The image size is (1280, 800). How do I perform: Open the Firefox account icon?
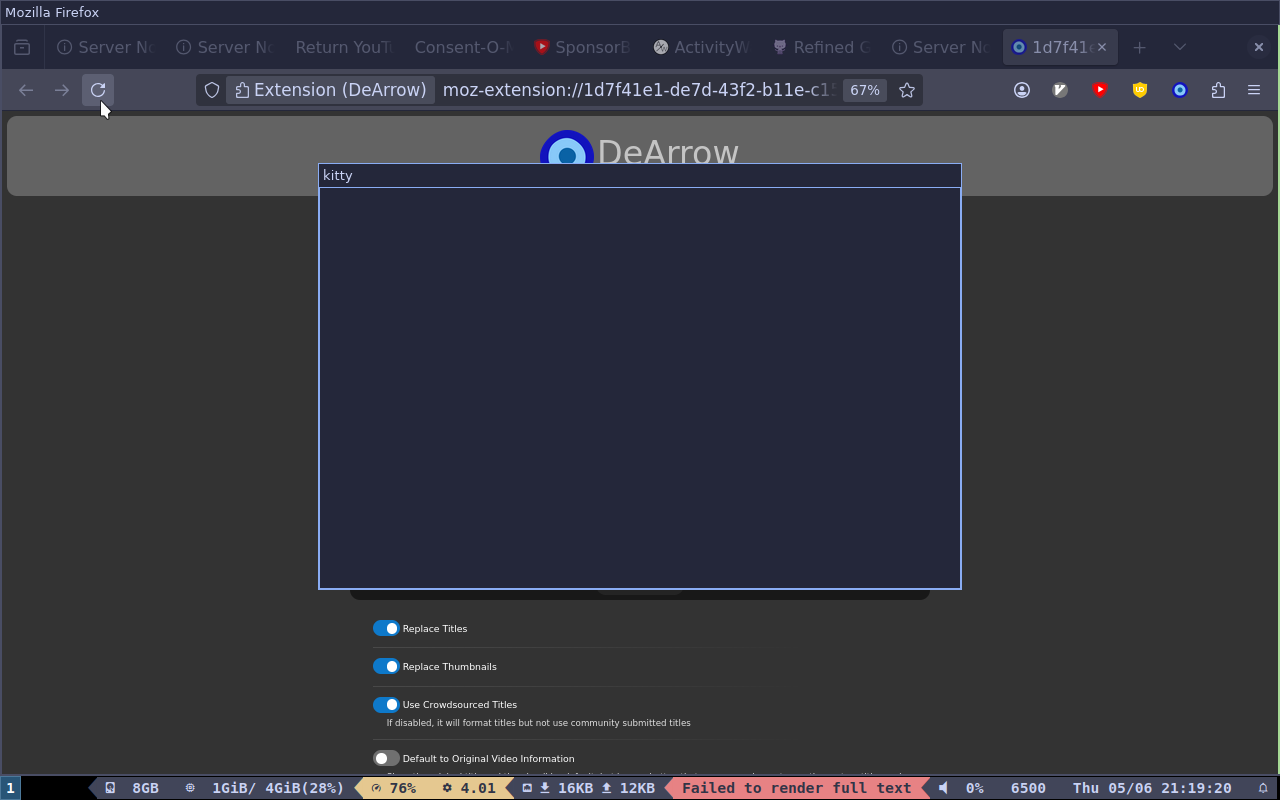[1022, 90]
